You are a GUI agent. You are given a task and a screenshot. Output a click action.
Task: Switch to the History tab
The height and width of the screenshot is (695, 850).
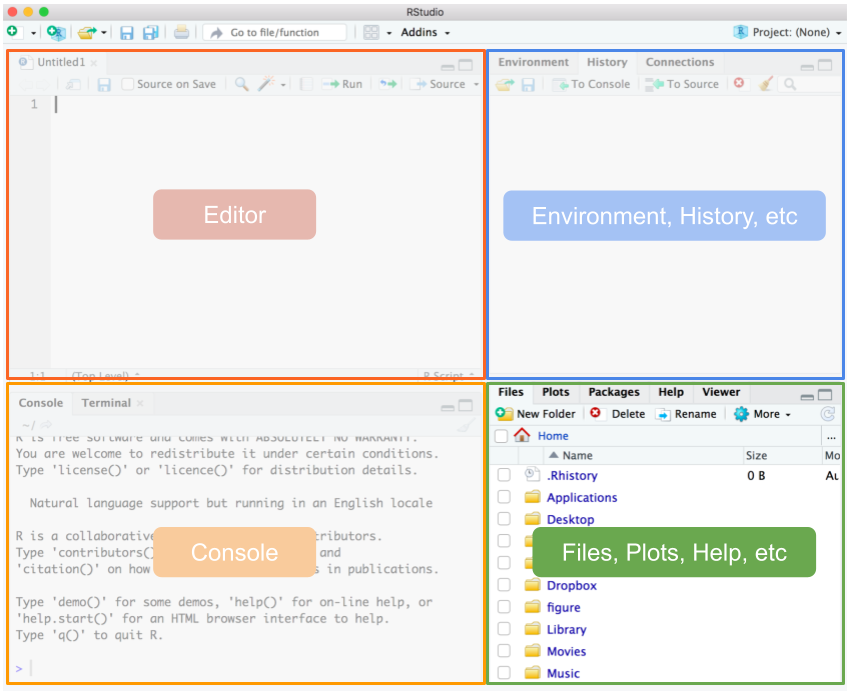coord(607,62)
